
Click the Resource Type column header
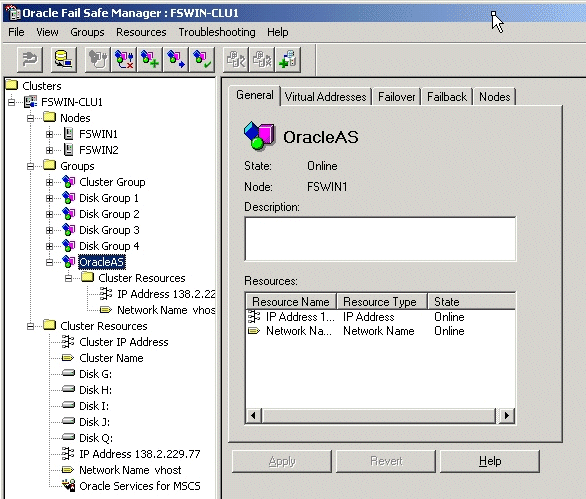click(382, 302)
